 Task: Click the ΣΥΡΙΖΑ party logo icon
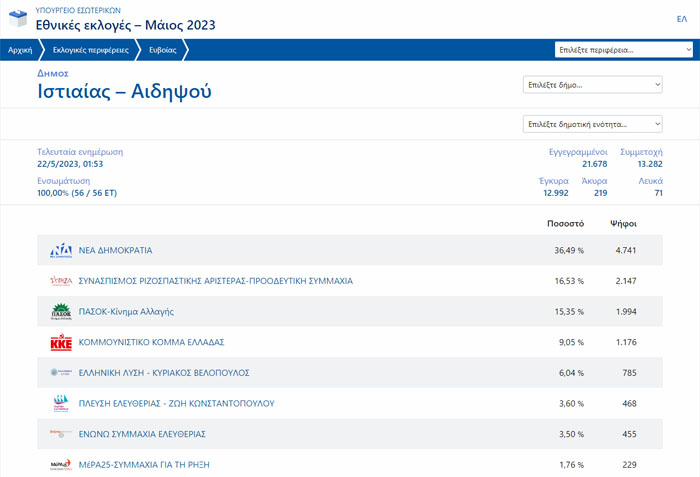point(61,281)
